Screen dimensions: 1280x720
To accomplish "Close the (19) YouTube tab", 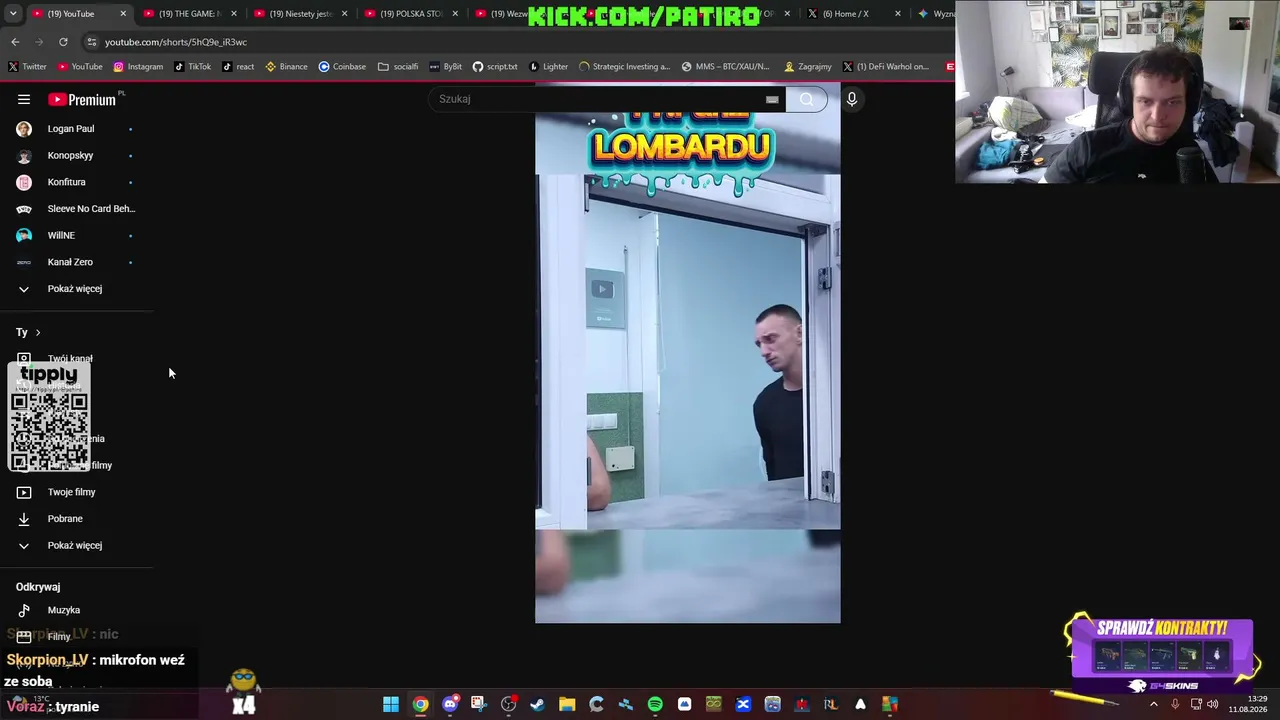I will point(123,14).
